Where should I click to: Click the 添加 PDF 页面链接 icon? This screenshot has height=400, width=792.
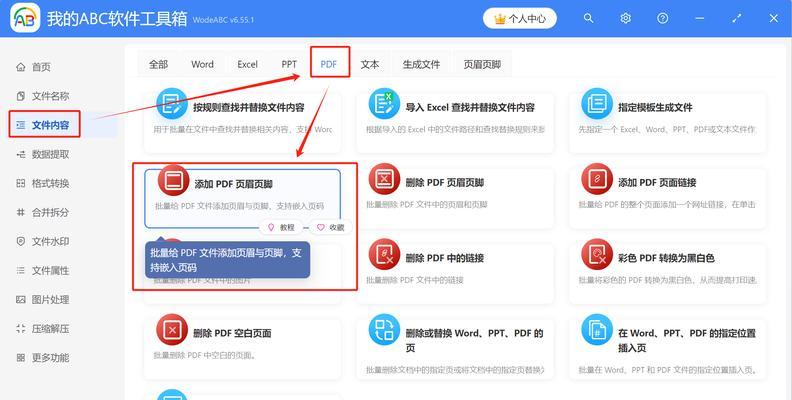[x=597, y=179]
